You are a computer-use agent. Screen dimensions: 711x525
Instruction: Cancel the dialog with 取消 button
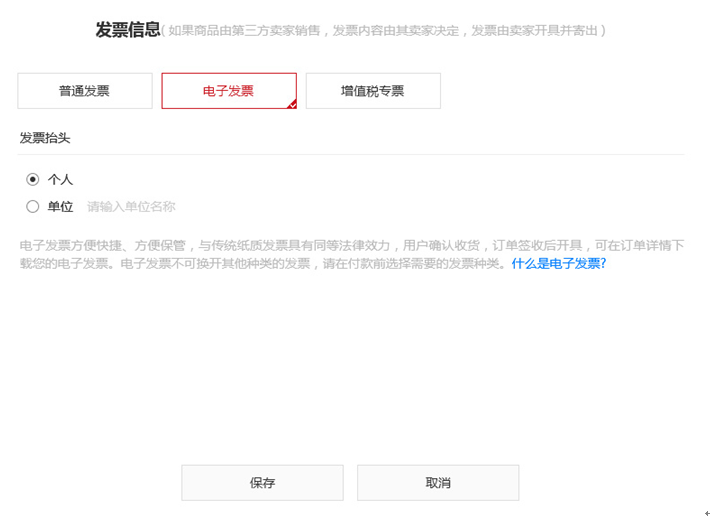[438, 483]
